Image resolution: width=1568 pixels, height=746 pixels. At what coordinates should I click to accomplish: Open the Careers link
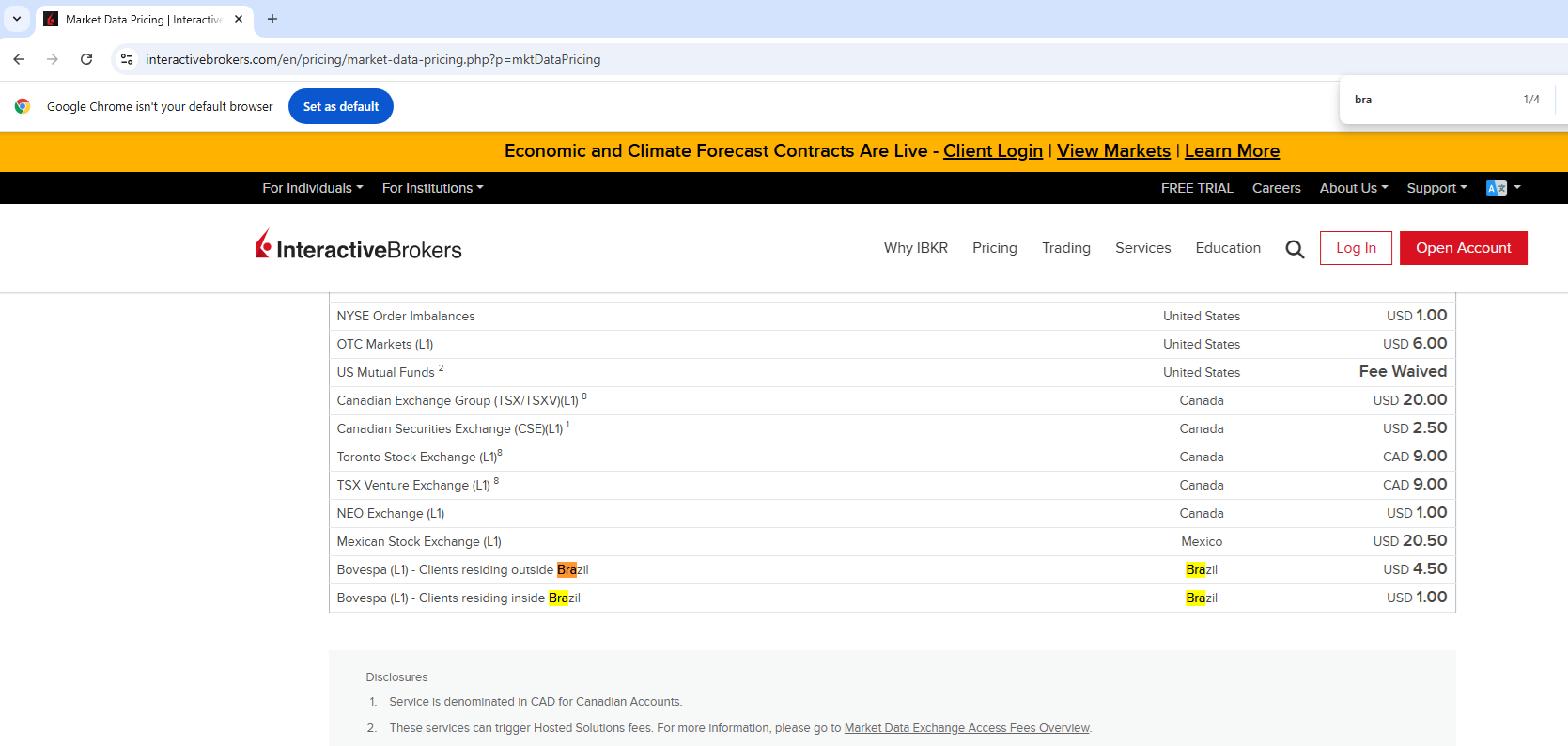click(1277, 188)
